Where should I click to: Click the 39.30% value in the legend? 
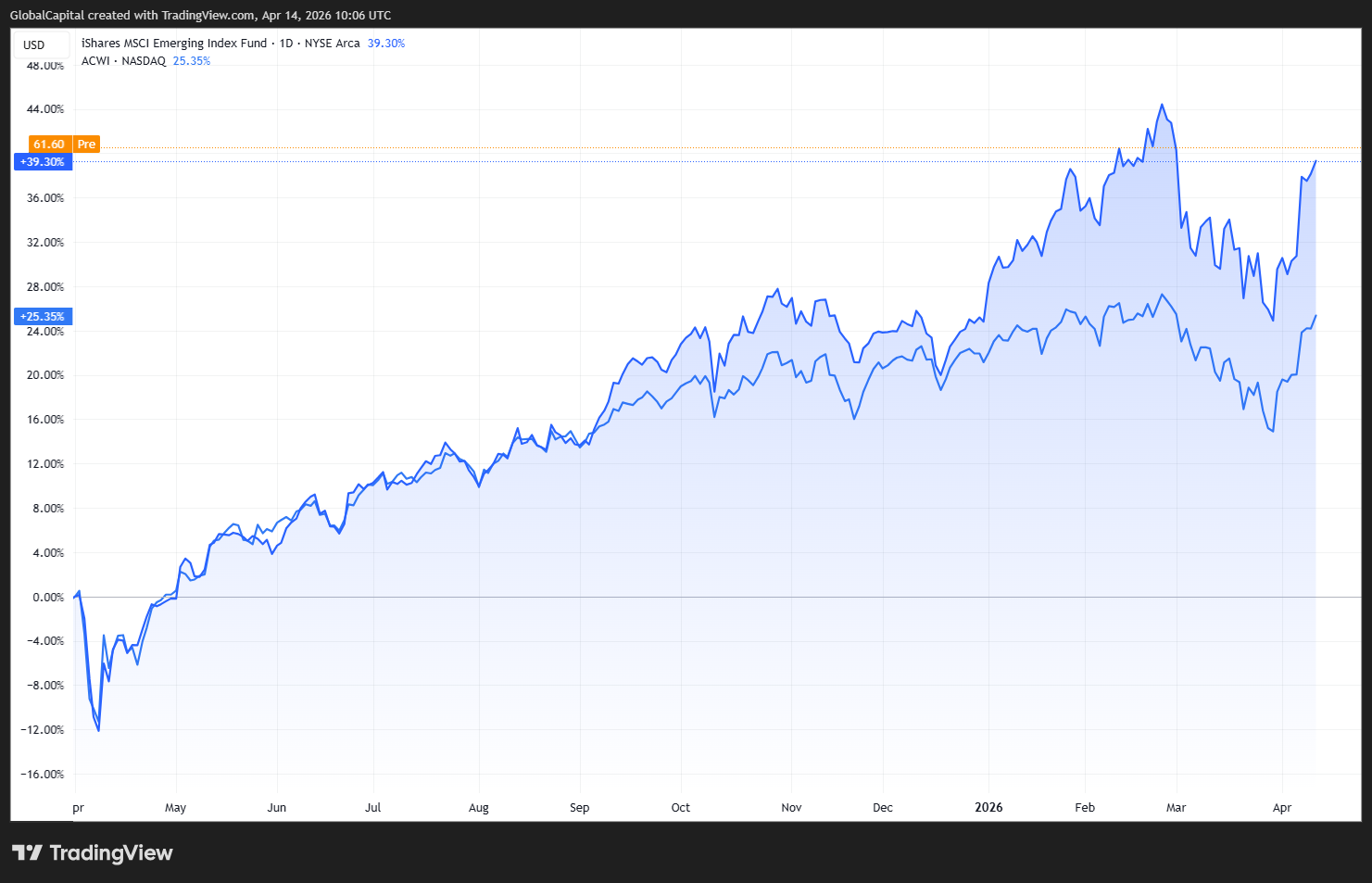click(386, 44)
